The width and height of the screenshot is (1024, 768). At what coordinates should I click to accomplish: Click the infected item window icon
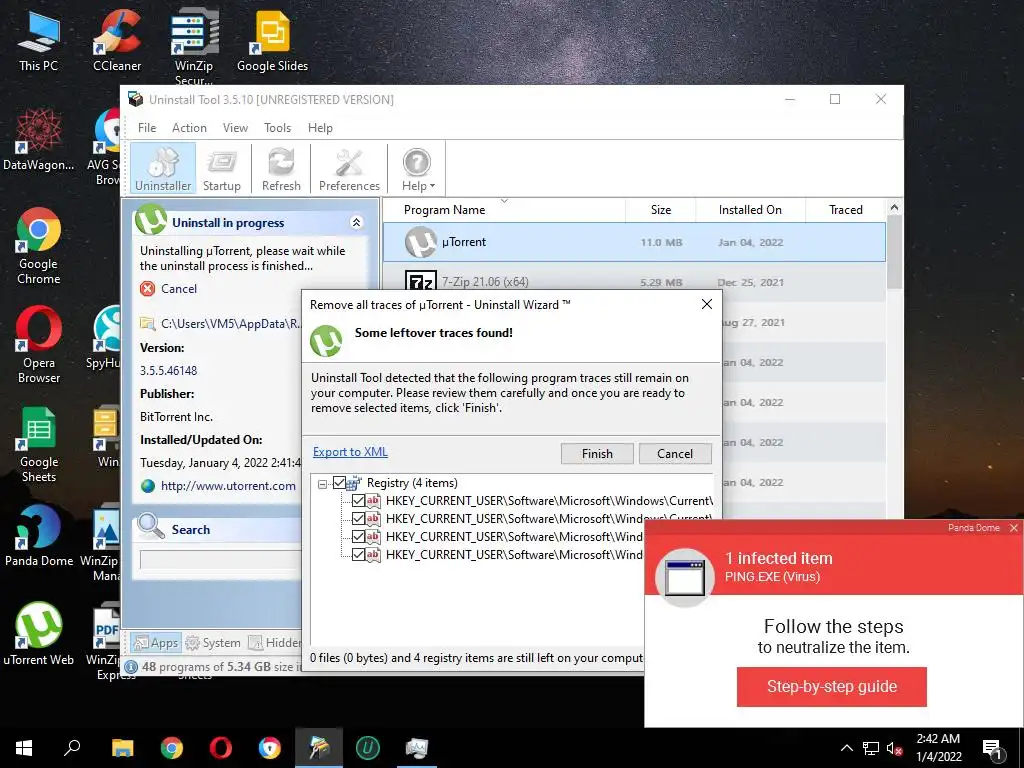684,577
